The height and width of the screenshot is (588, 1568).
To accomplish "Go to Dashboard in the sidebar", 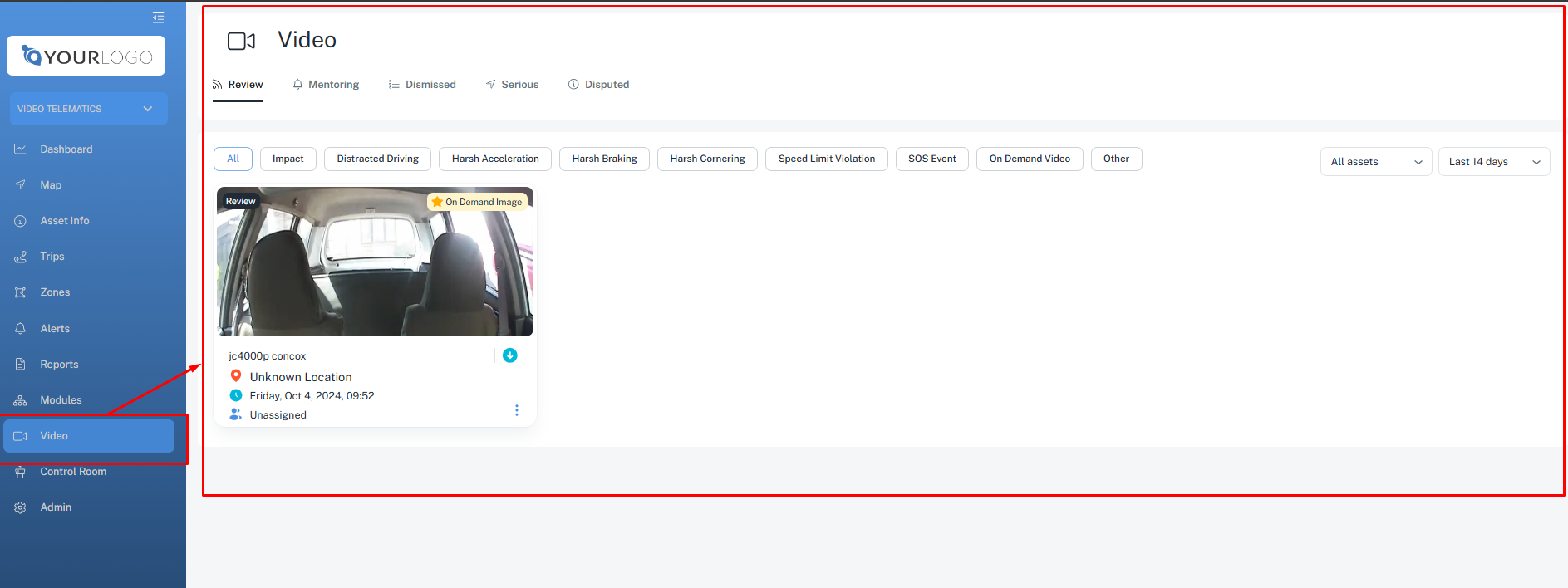I will click(66, 149).
